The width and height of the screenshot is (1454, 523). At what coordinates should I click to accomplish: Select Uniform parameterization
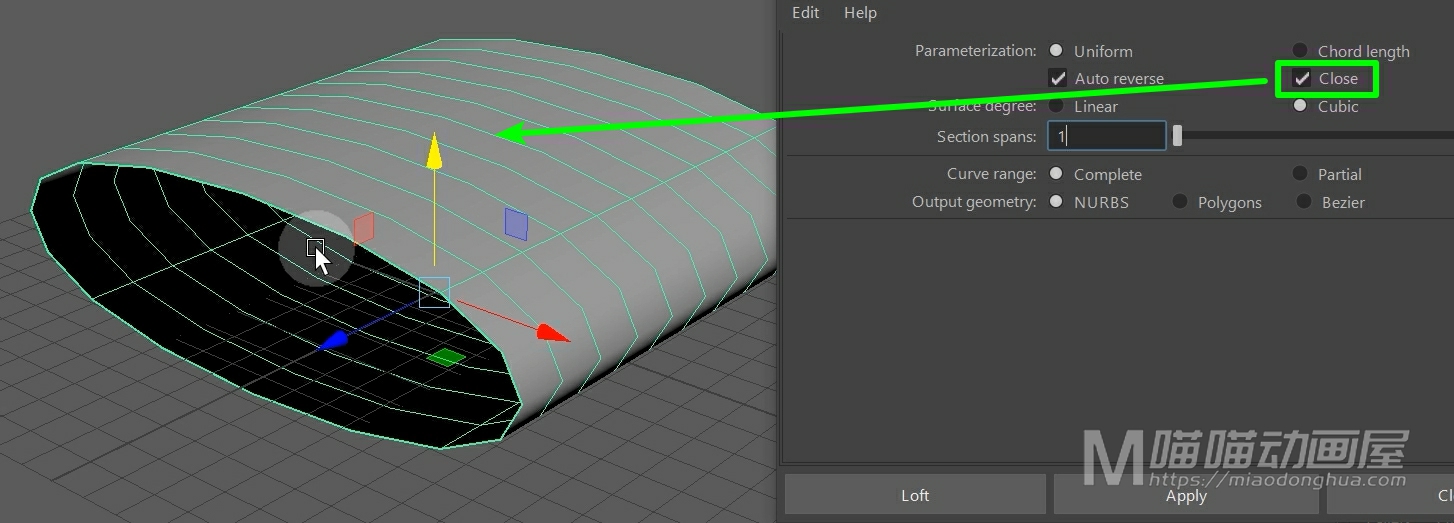1056,51
